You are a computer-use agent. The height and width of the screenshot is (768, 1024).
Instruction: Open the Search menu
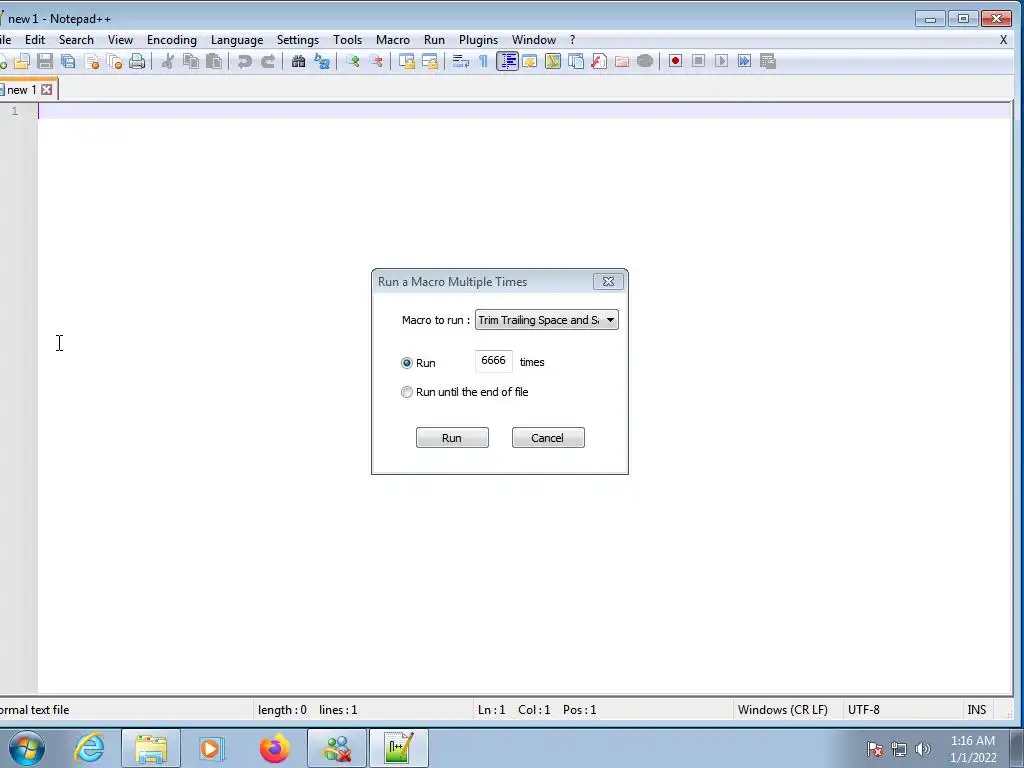(76, 40)
